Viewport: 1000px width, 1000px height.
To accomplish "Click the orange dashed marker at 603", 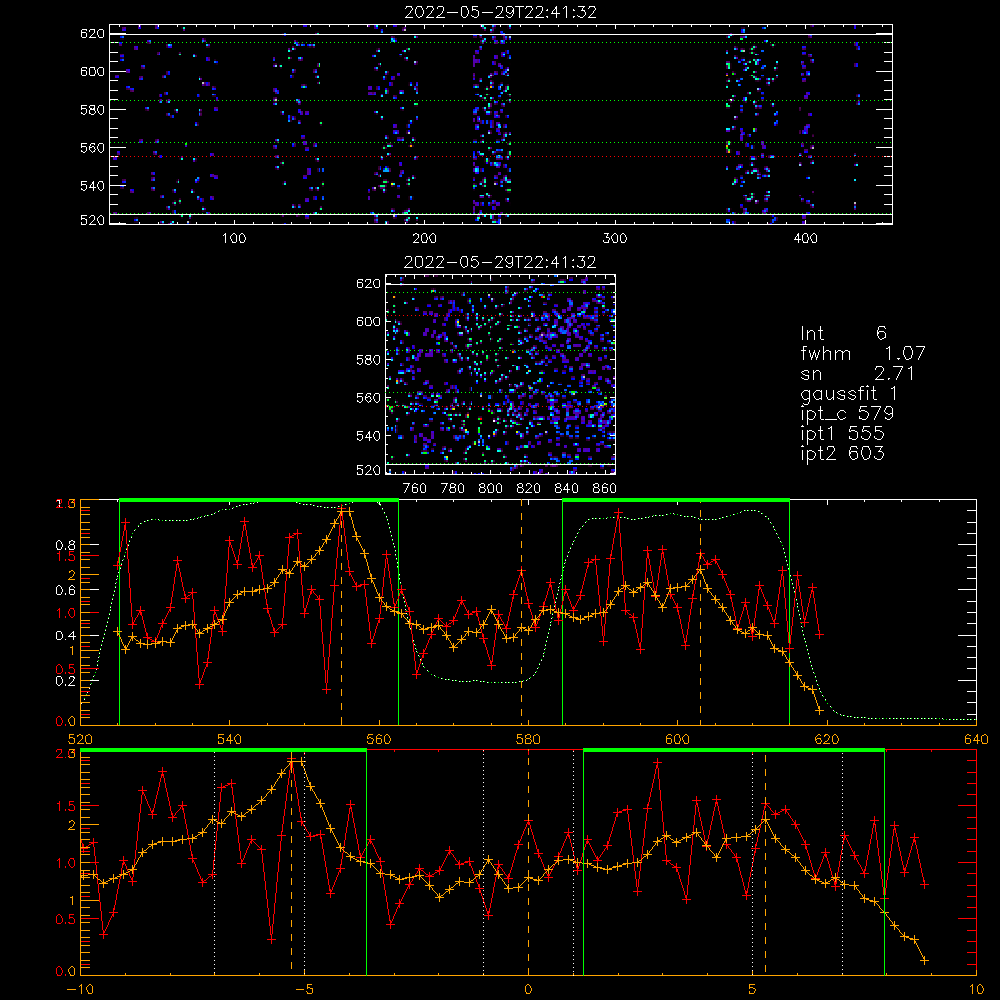I will [700, 612].
